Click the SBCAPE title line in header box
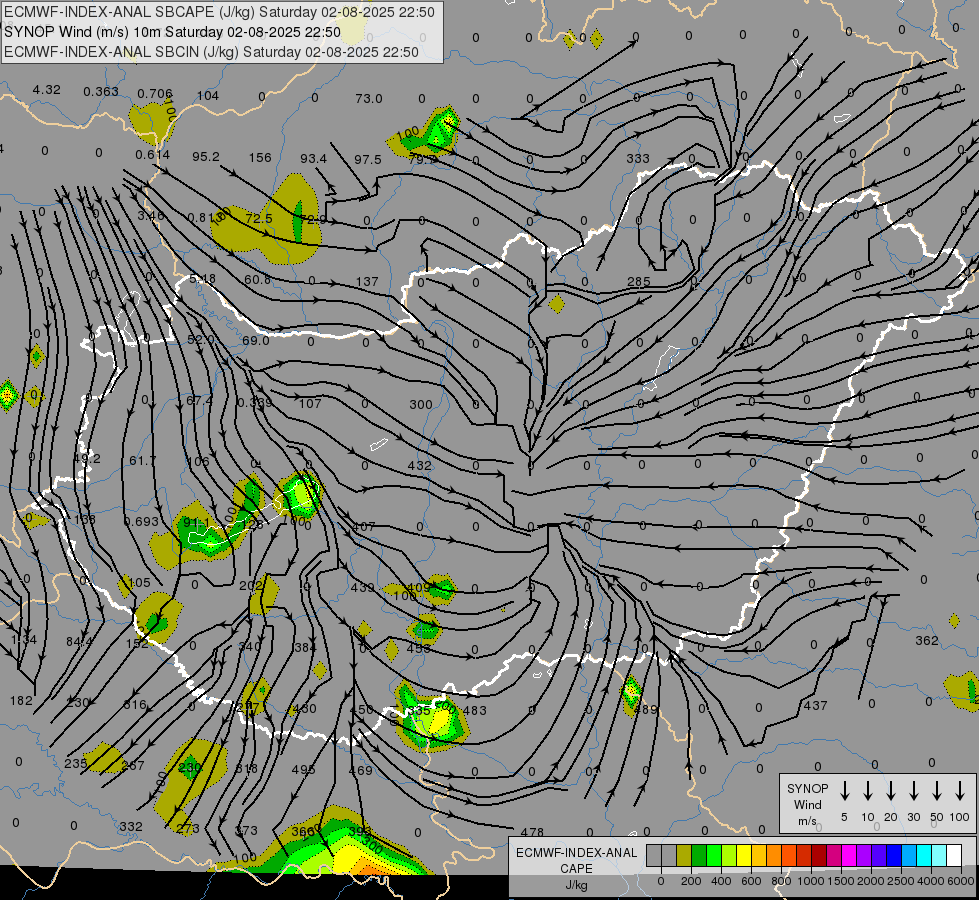The width and height of the screenshot is (979, 900). (219, 12)
